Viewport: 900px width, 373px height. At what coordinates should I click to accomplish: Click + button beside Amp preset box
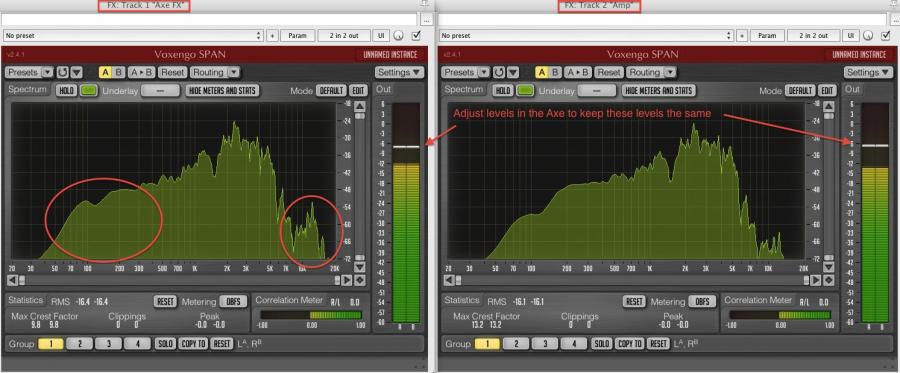point(742,36)
